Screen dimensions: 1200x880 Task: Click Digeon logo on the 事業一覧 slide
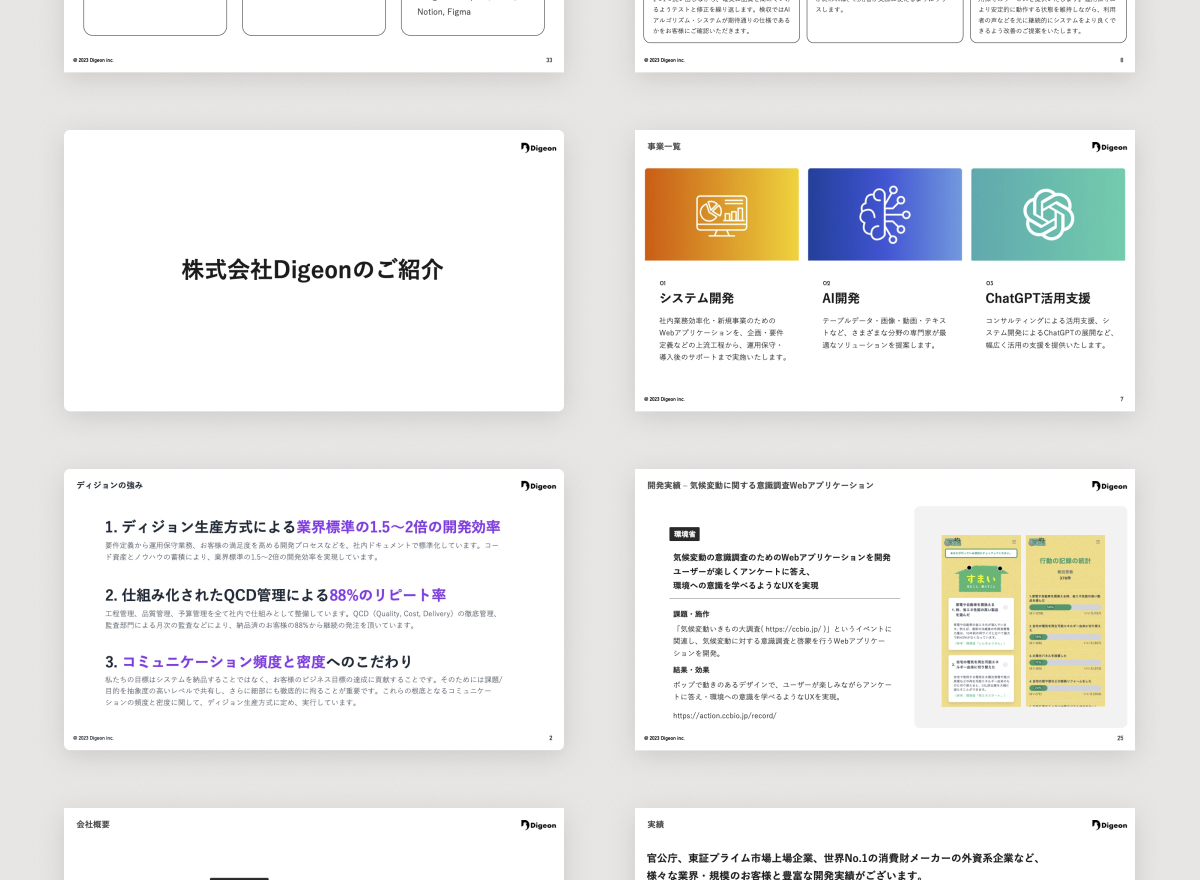coord(1109,147)
